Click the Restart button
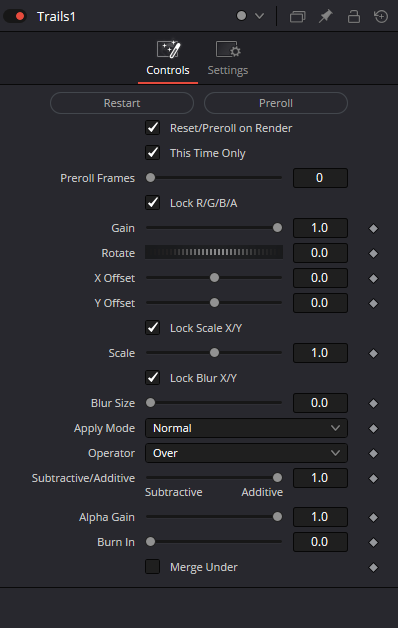Viewport: 398px width, 628px height. [122, 103]
